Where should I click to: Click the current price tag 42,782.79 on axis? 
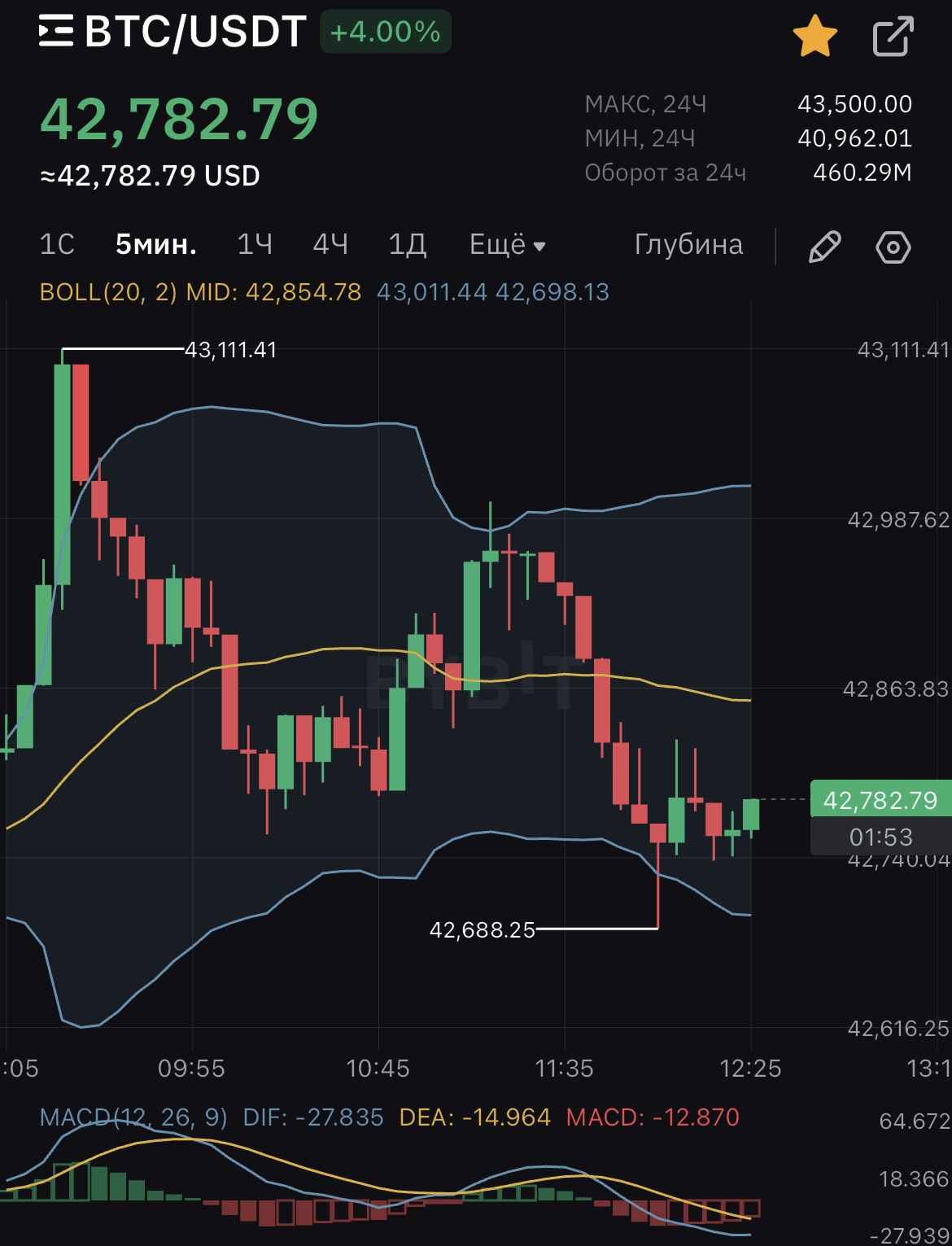[x=880, y=801]
